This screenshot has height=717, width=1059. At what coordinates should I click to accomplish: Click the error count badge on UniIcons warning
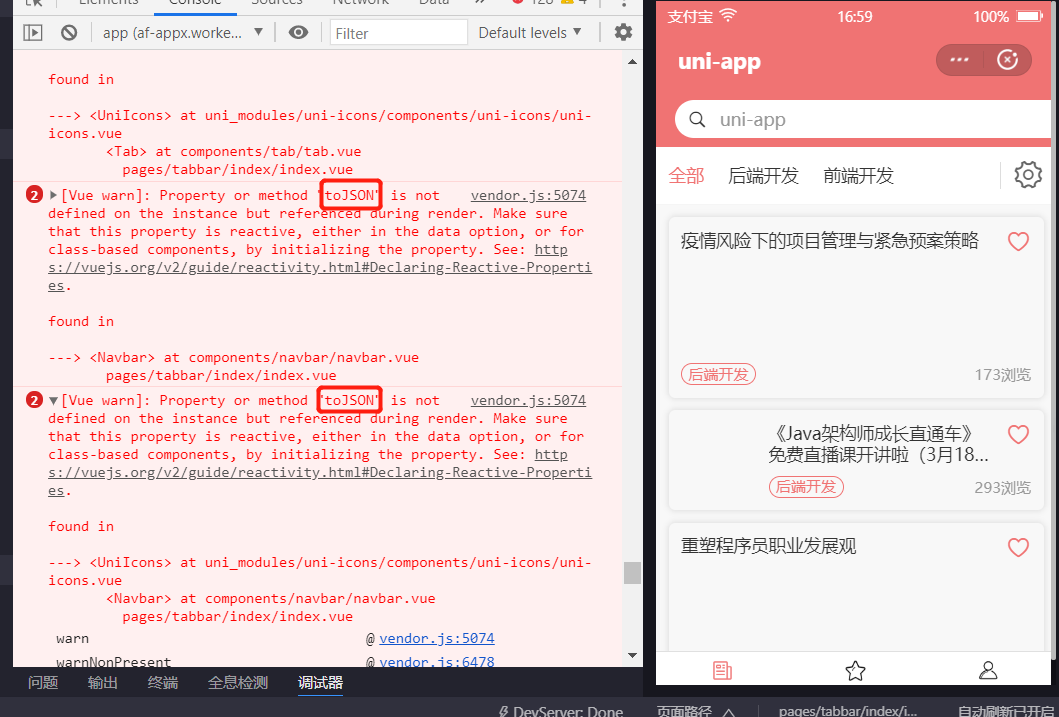34,400
